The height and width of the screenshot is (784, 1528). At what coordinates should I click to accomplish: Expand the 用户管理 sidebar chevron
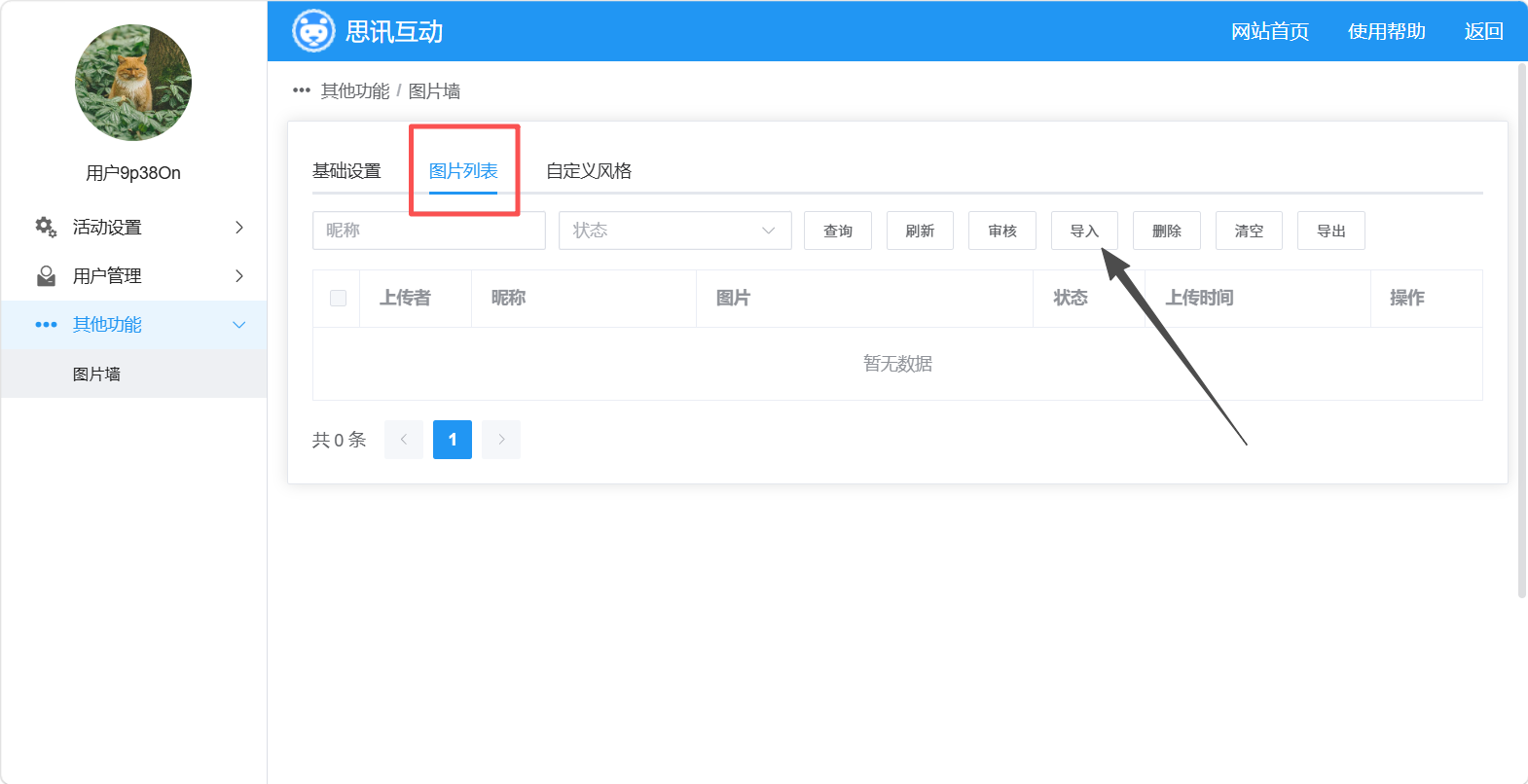coord(239,276)
